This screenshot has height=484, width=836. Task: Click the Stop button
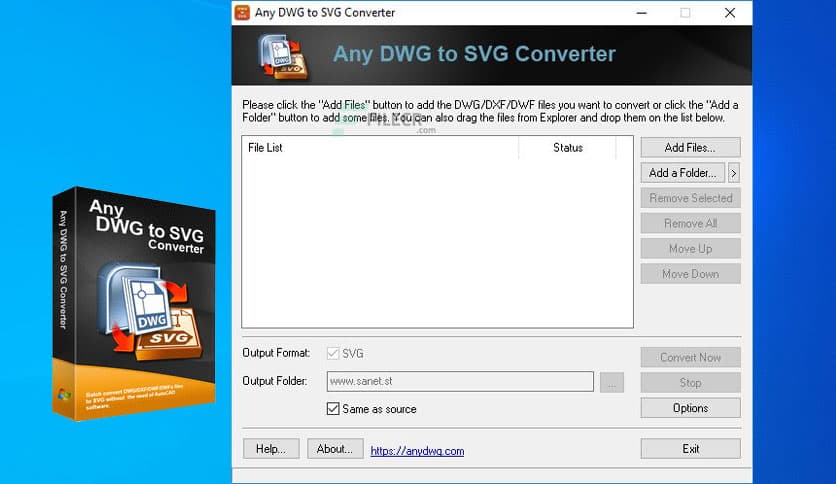pyautogui.click(x=690, y=383)
